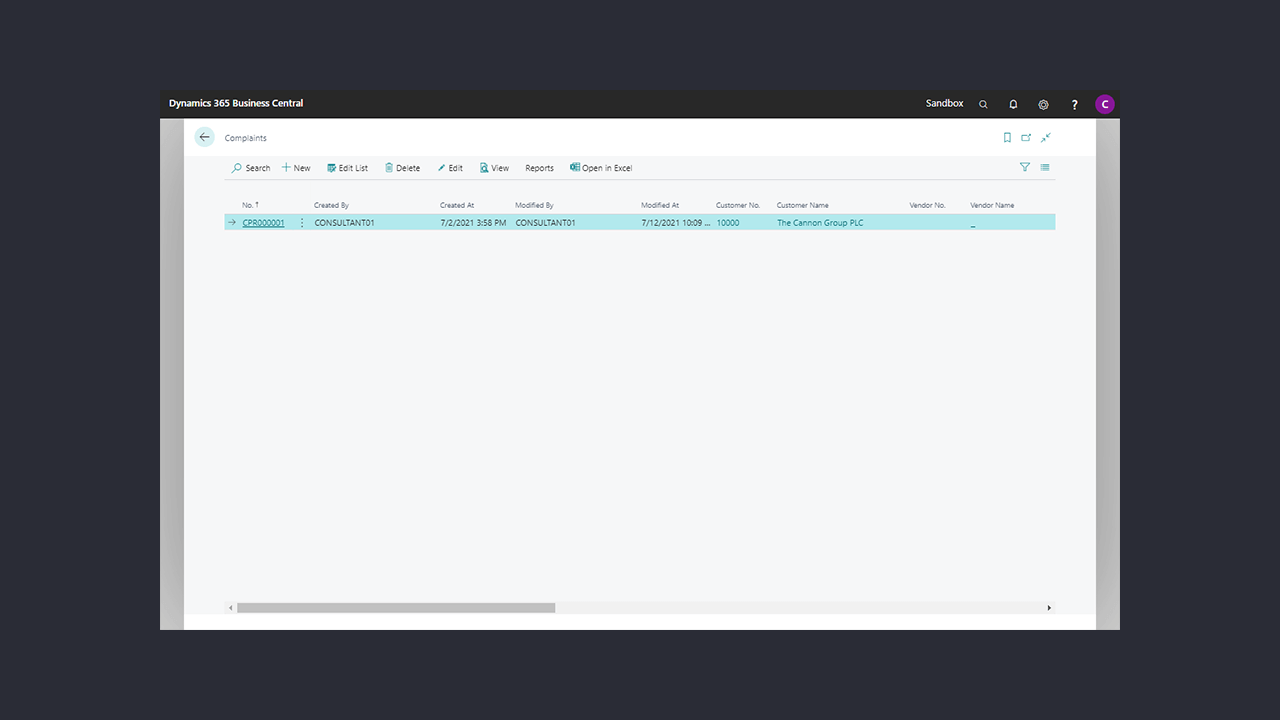Click the scrollbar right arrow

pyautogui.click(x=1049, y=607)
